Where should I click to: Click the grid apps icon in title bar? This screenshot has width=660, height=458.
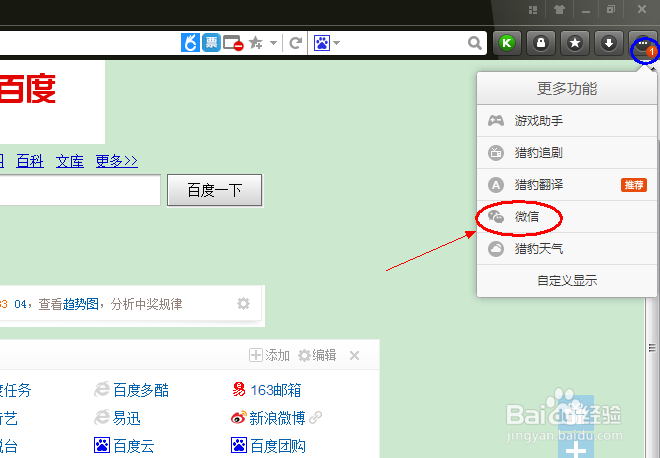click(x=533, y=9)
